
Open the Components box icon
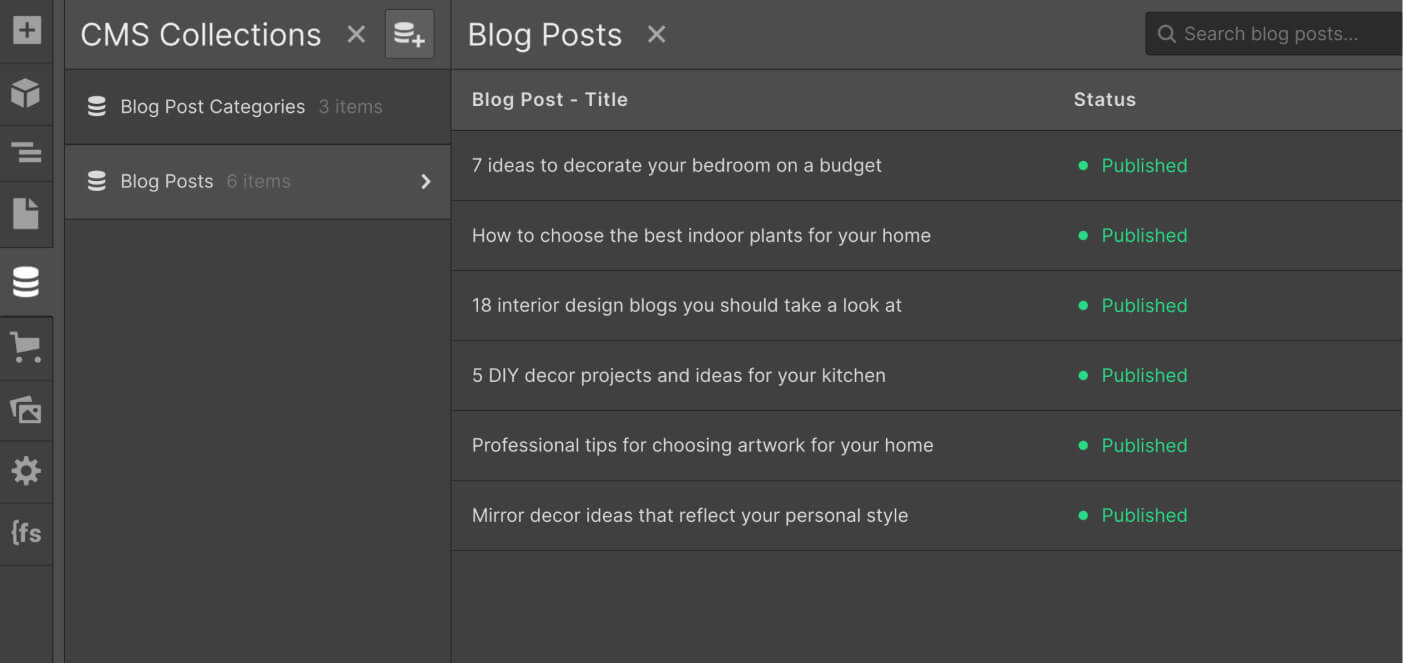tap(26, 93)
